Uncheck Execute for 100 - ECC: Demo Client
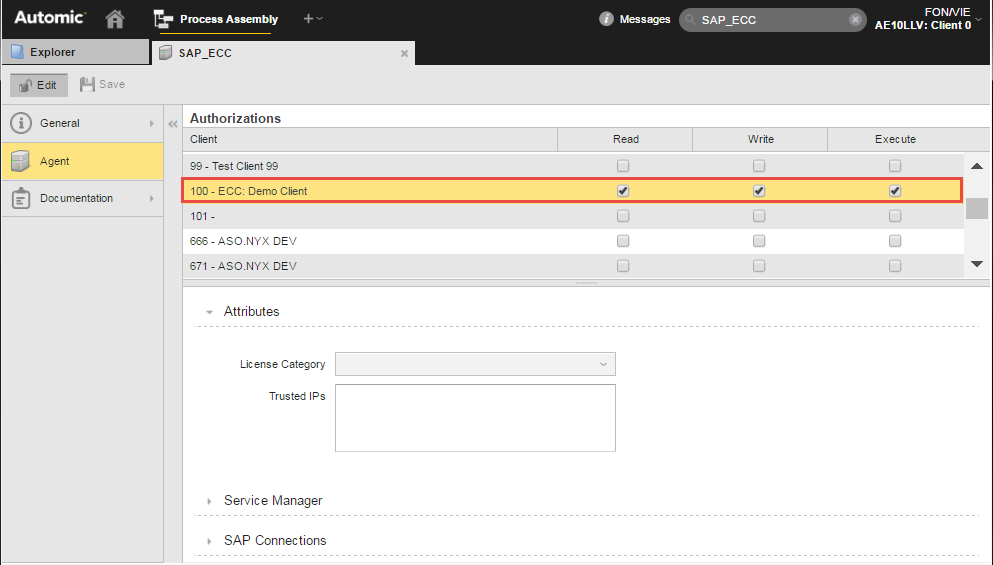The image size is (993, 565). click(895, 191)
